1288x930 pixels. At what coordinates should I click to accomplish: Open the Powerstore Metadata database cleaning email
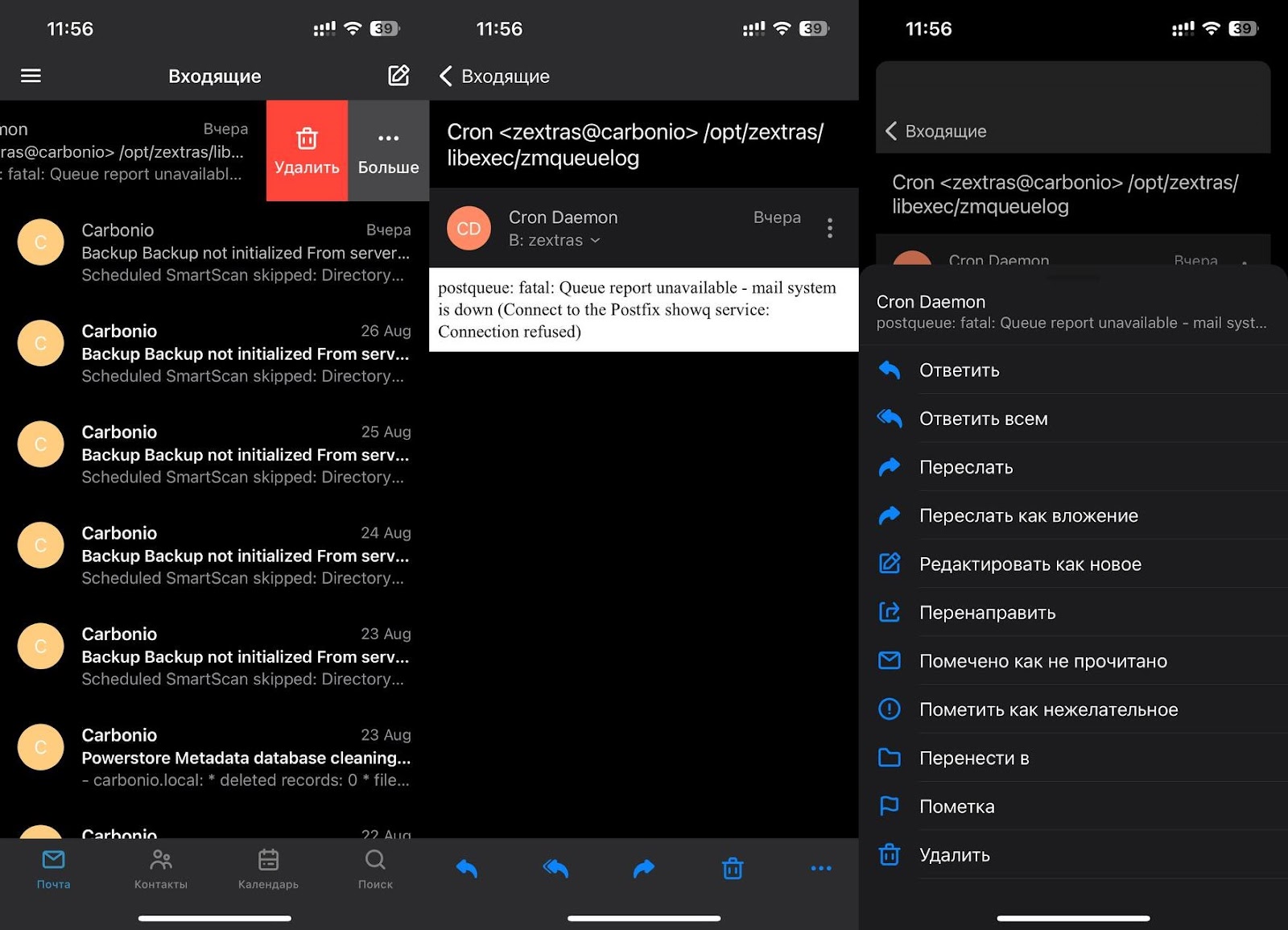(x=214, y=758)
